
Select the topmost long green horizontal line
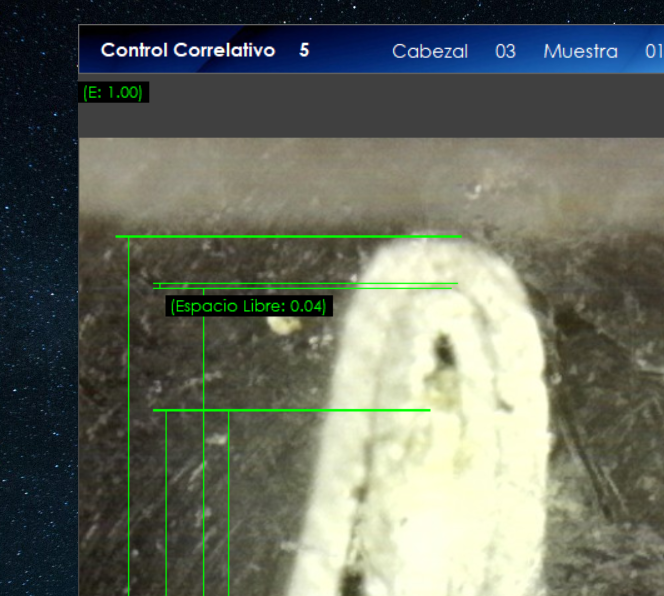tap(288, 237)
